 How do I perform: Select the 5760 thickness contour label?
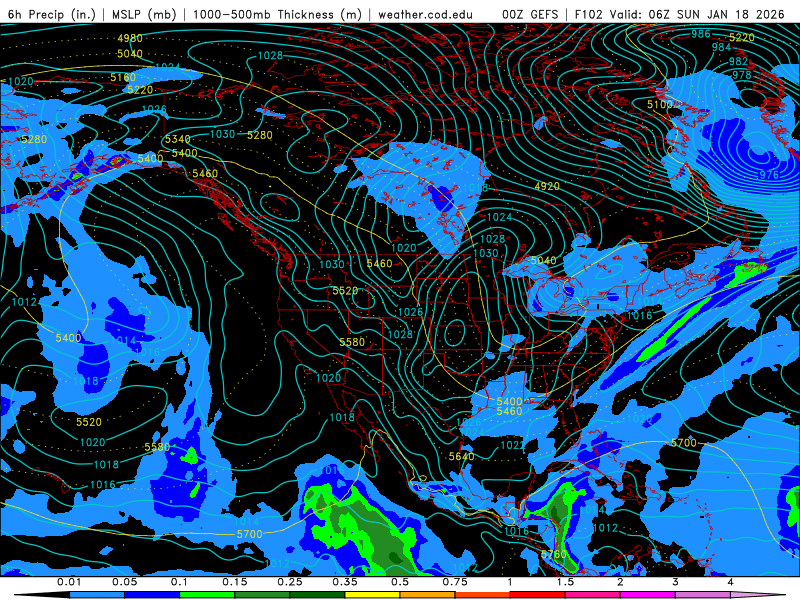554,554
